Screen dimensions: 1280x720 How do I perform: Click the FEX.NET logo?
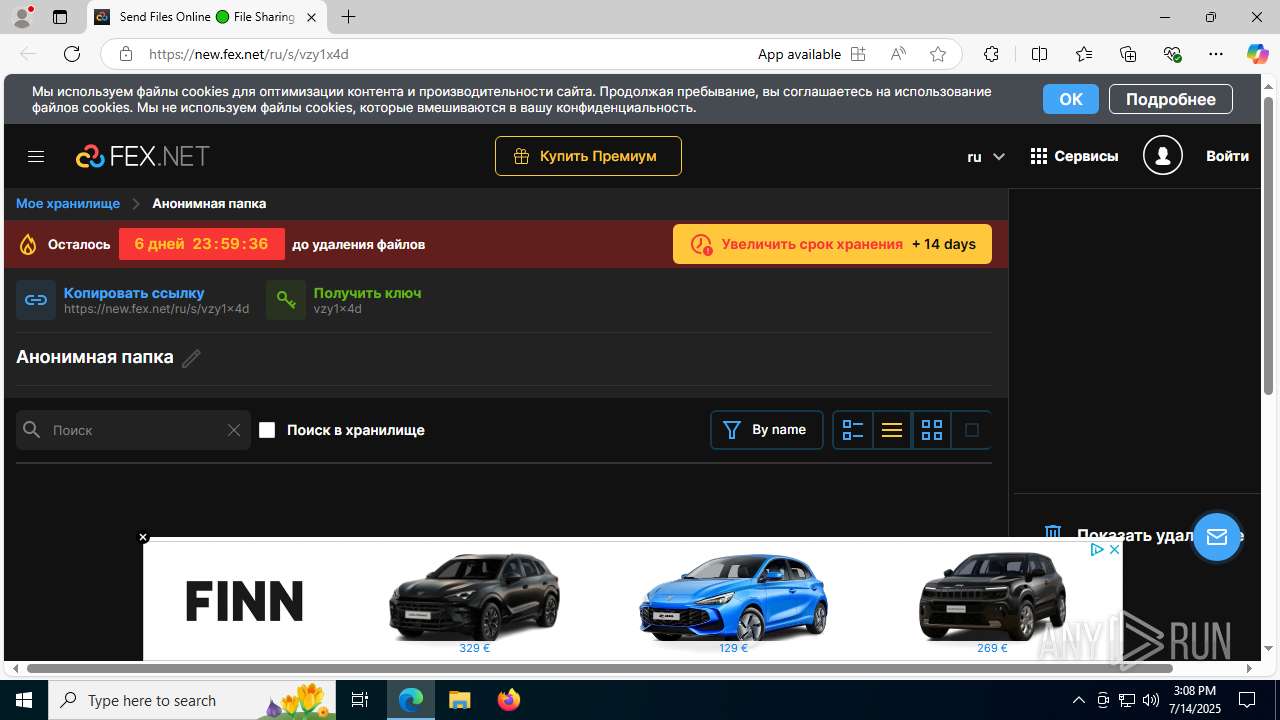[143, 156]
